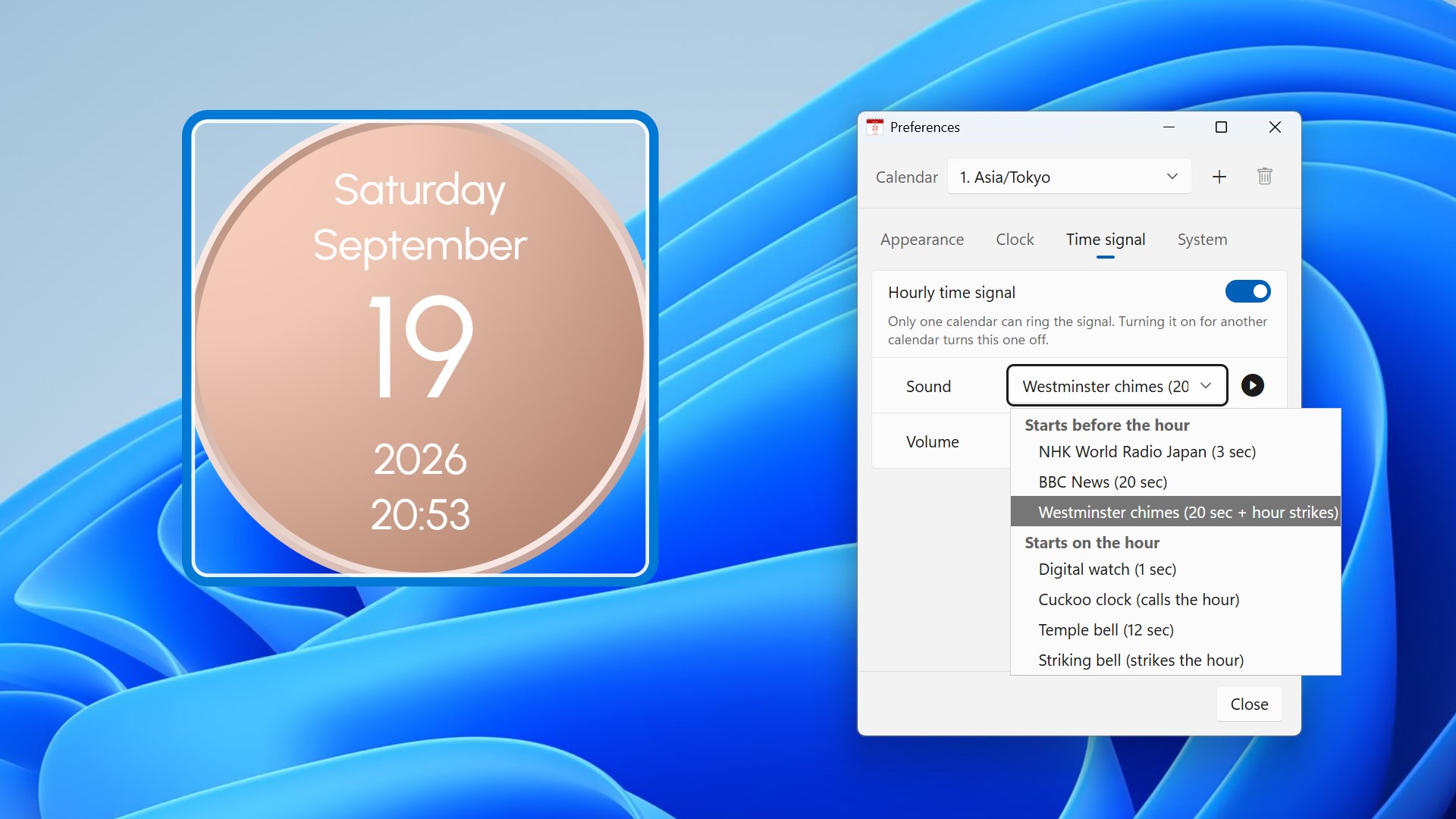Open the Calendar dropdown showing Asia/Tokyo
1456x819 pixels.
pos(1069,177)
